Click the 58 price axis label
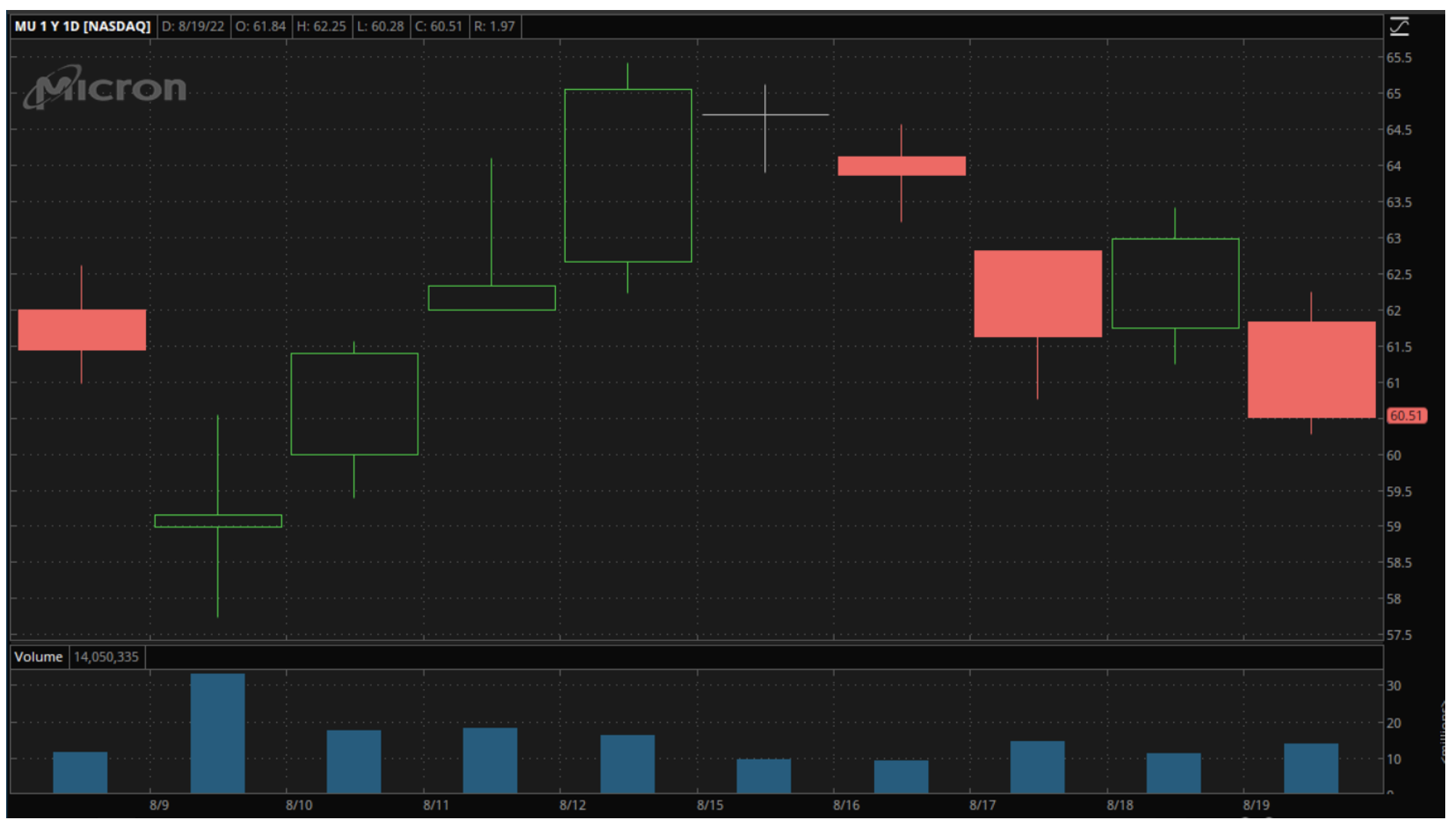This screenshot has width=1456, height=829. 1394,599
